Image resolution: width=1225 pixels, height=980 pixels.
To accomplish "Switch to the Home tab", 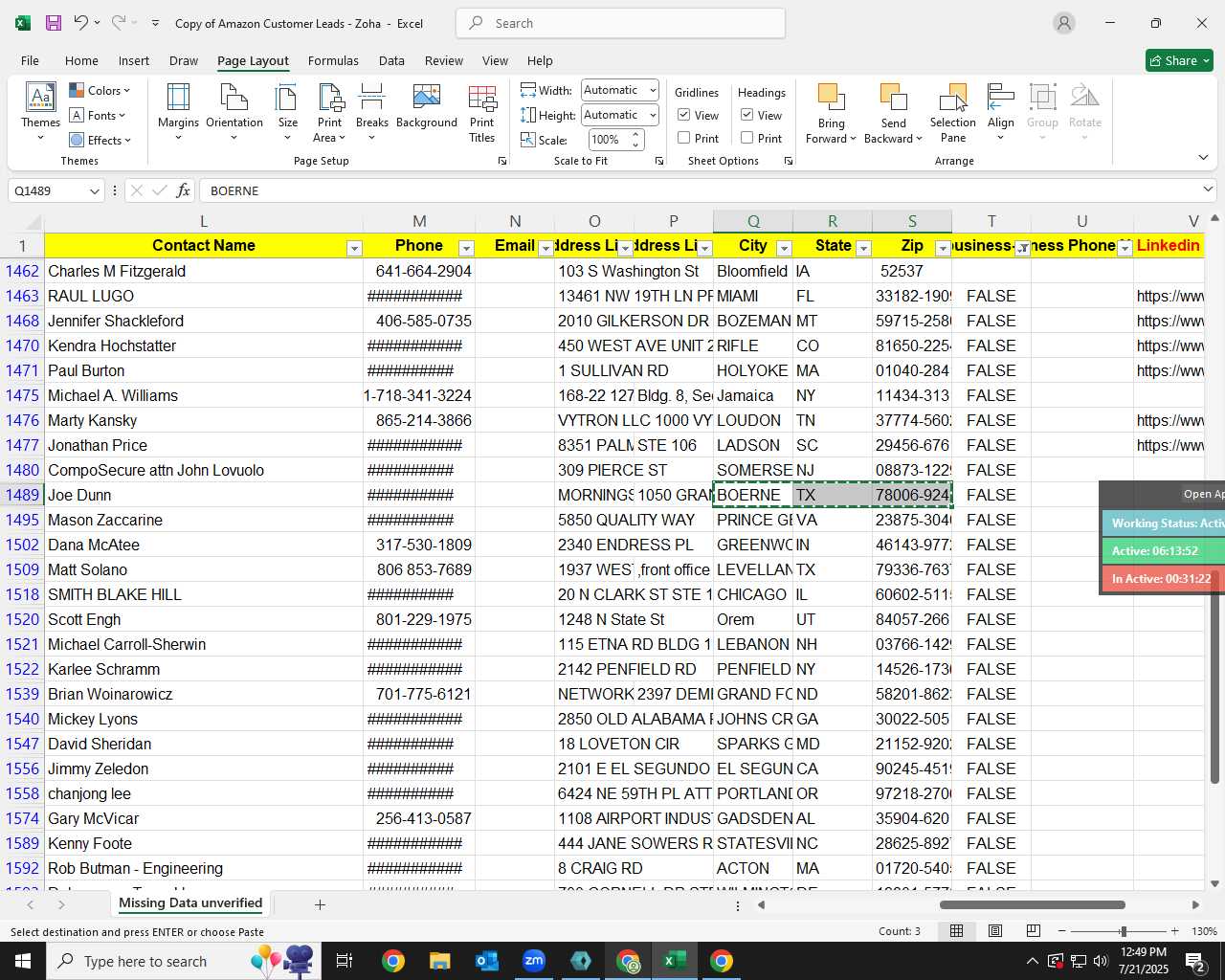I will tap(81, 60).
